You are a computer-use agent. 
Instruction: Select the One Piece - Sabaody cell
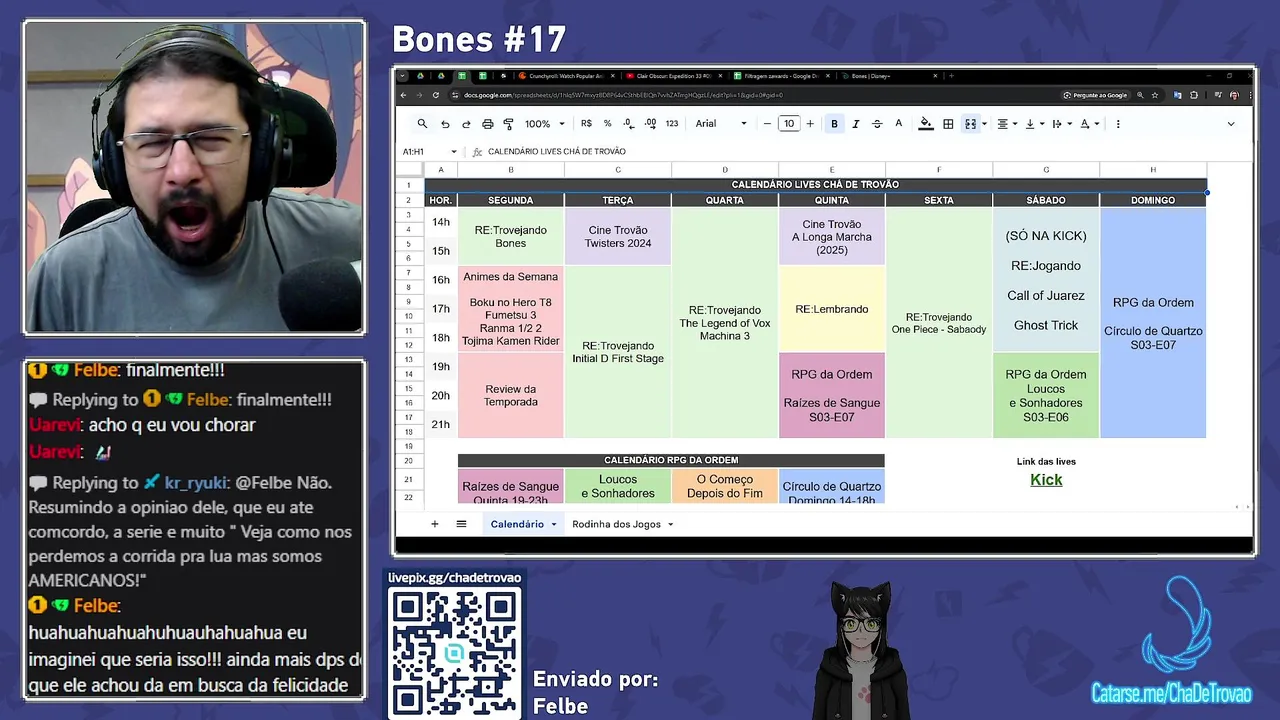tap(939, 323)
